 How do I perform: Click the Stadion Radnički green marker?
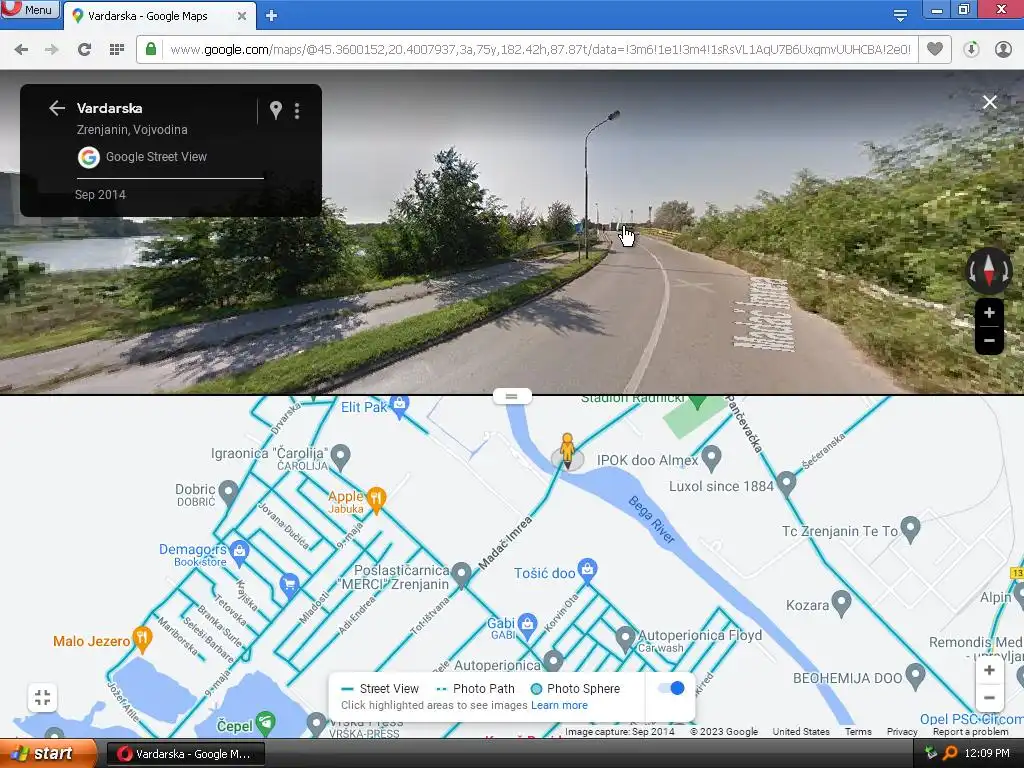(x=697, y=400)
